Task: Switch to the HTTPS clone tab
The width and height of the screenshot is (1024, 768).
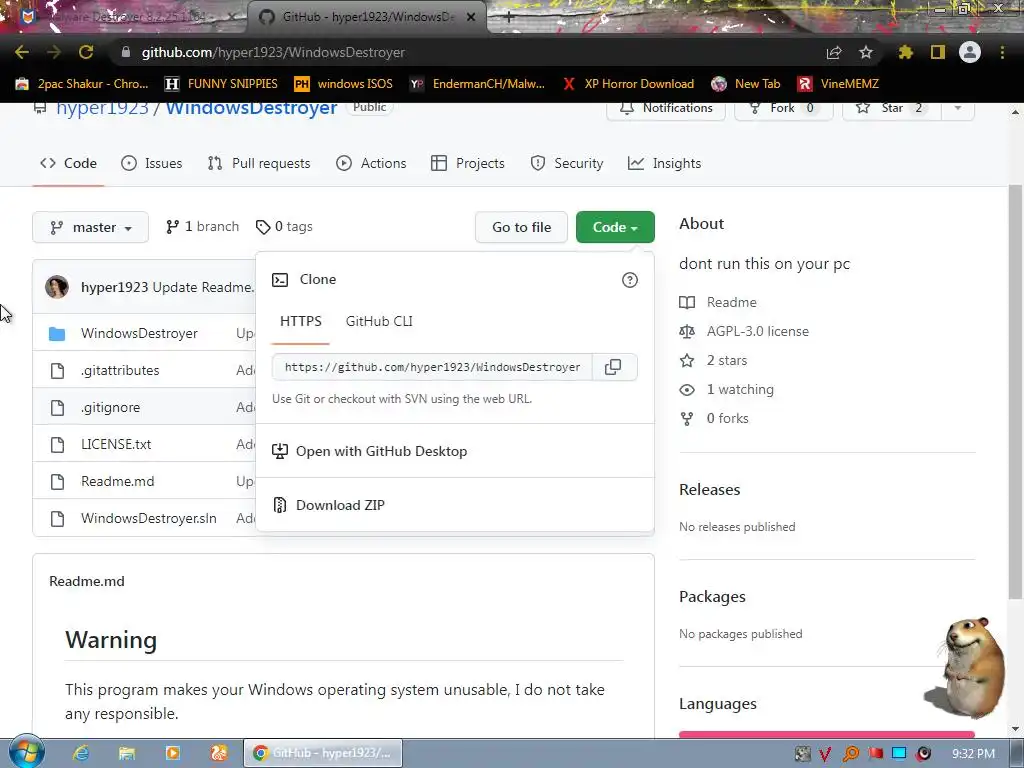Action: click(x=300, y=321)
